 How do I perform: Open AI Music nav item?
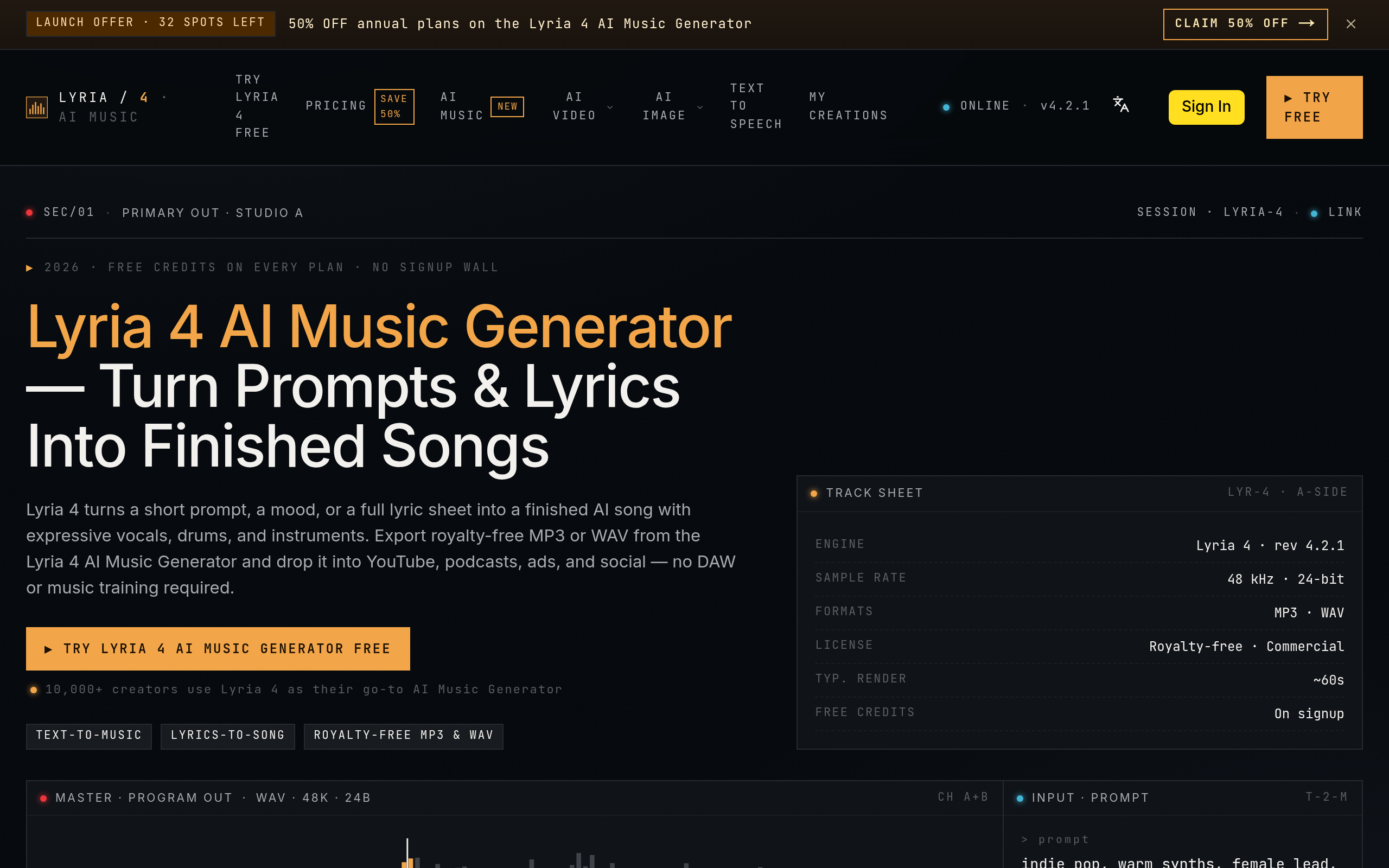click(462, 106)
